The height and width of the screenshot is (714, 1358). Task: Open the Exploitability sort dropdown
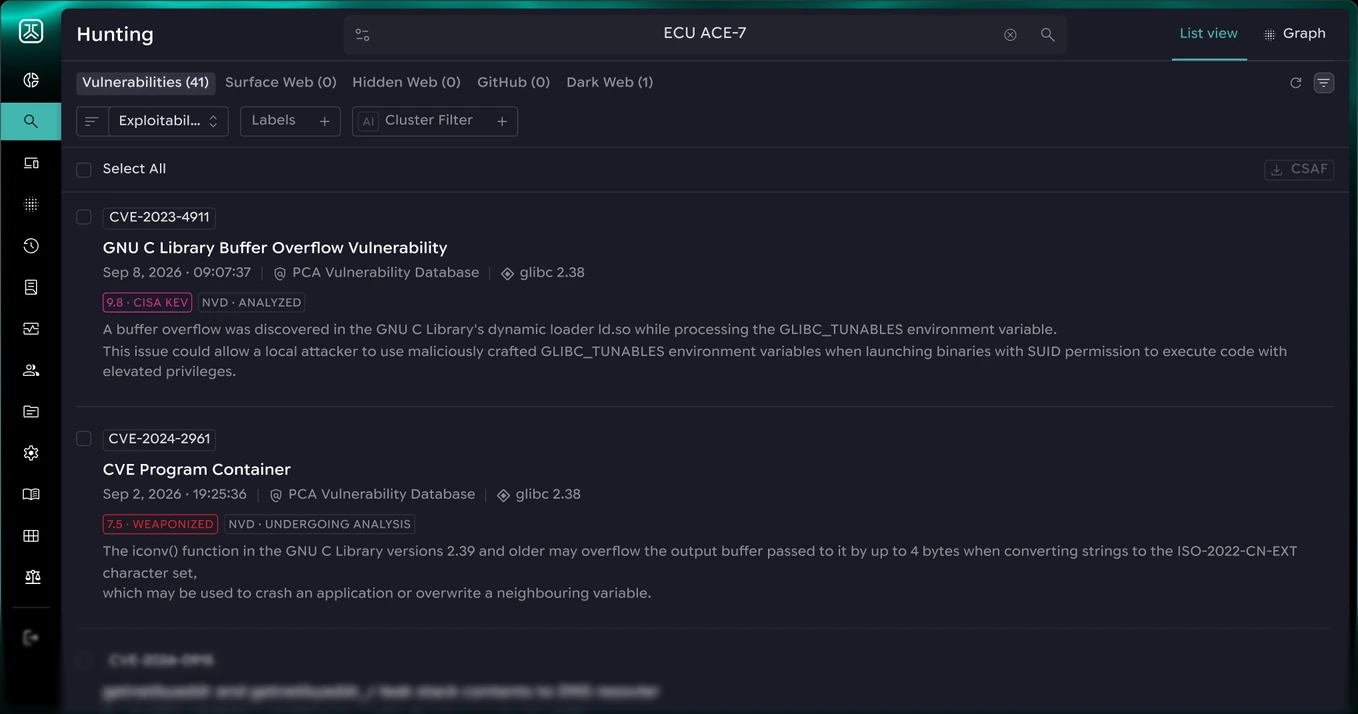click(168, 121)
